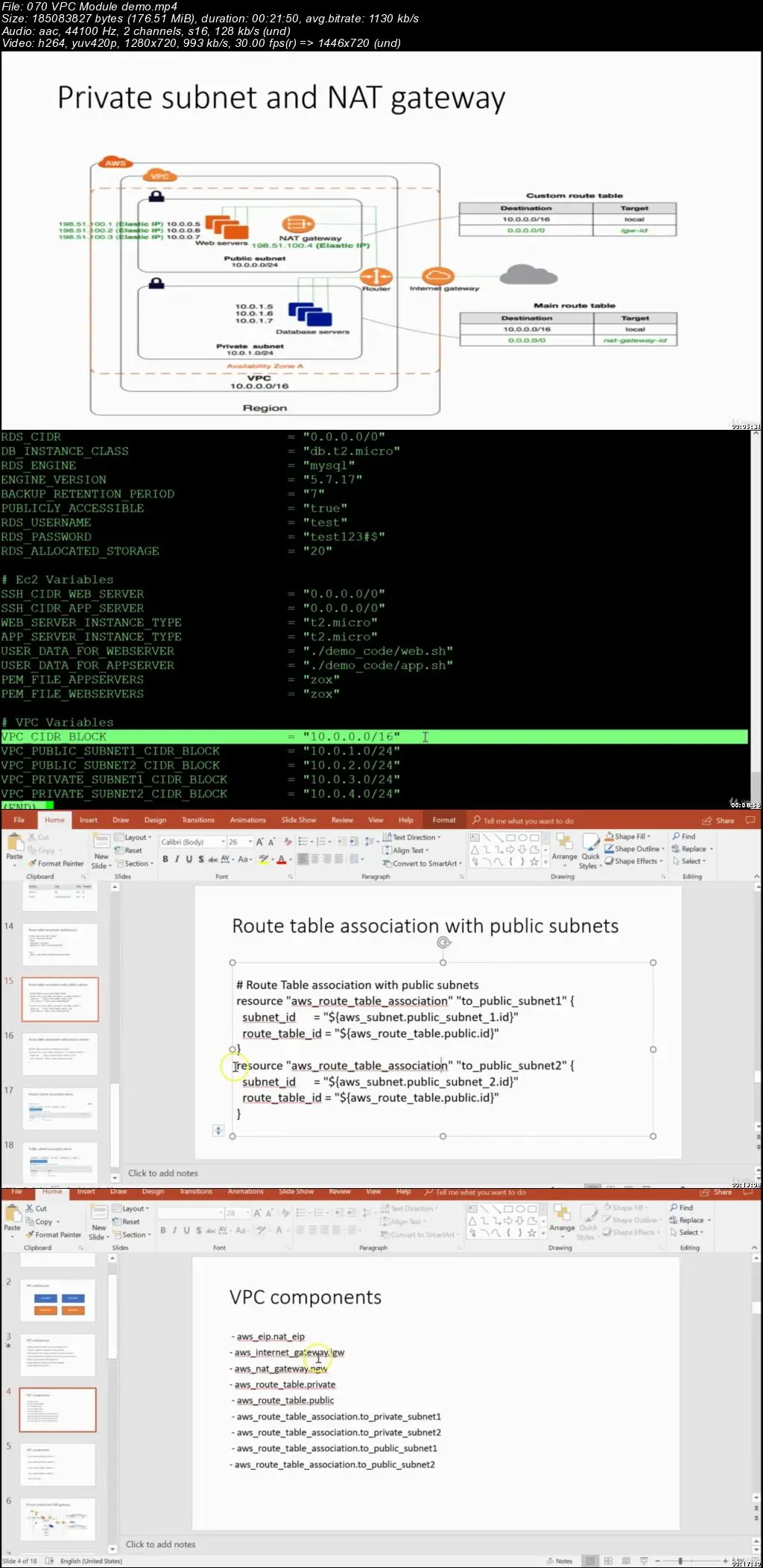
Task: Toggle Underline in the Route table association window
Action: (189, 860)
